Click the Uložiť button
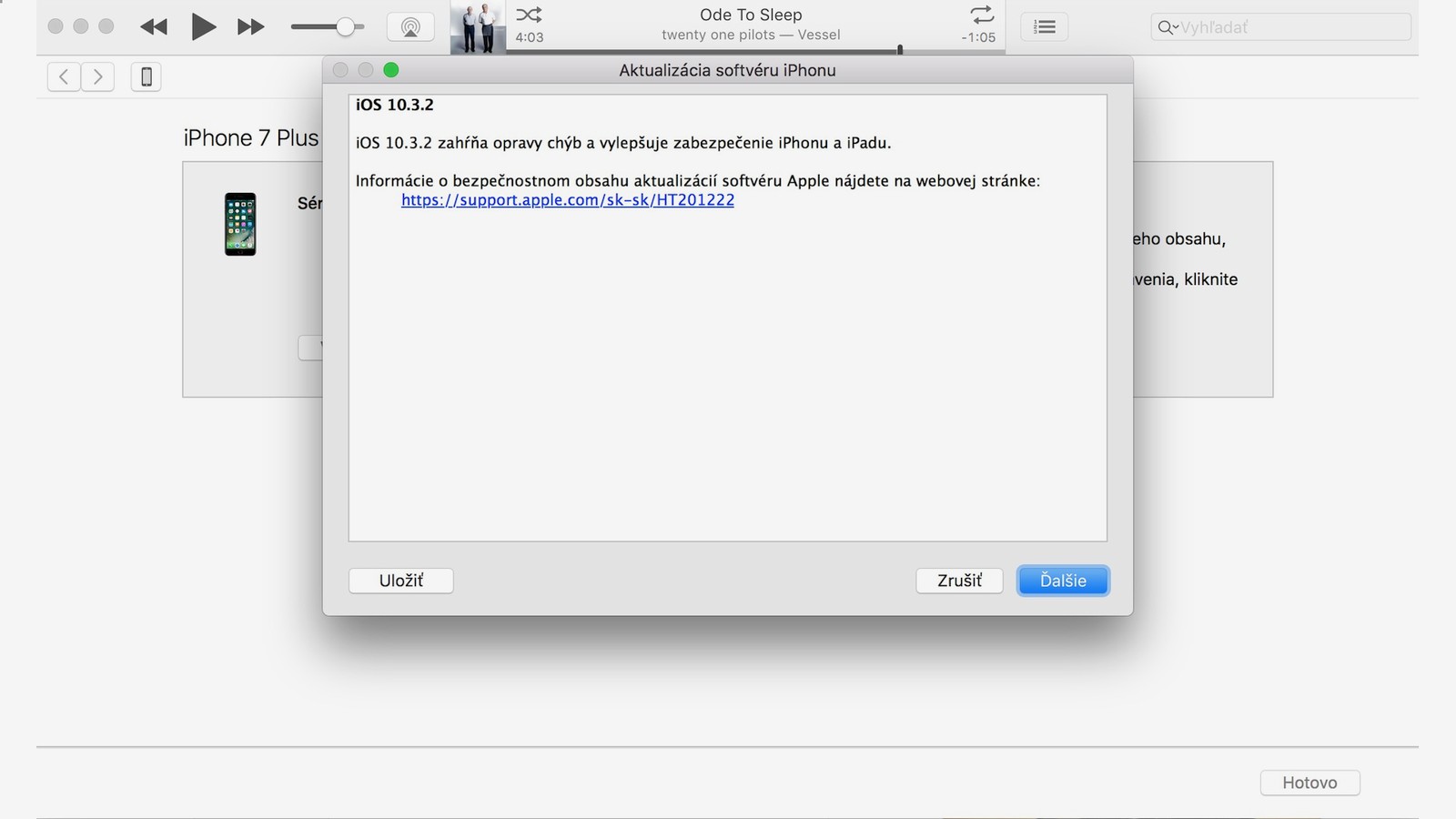 (400, 581)
